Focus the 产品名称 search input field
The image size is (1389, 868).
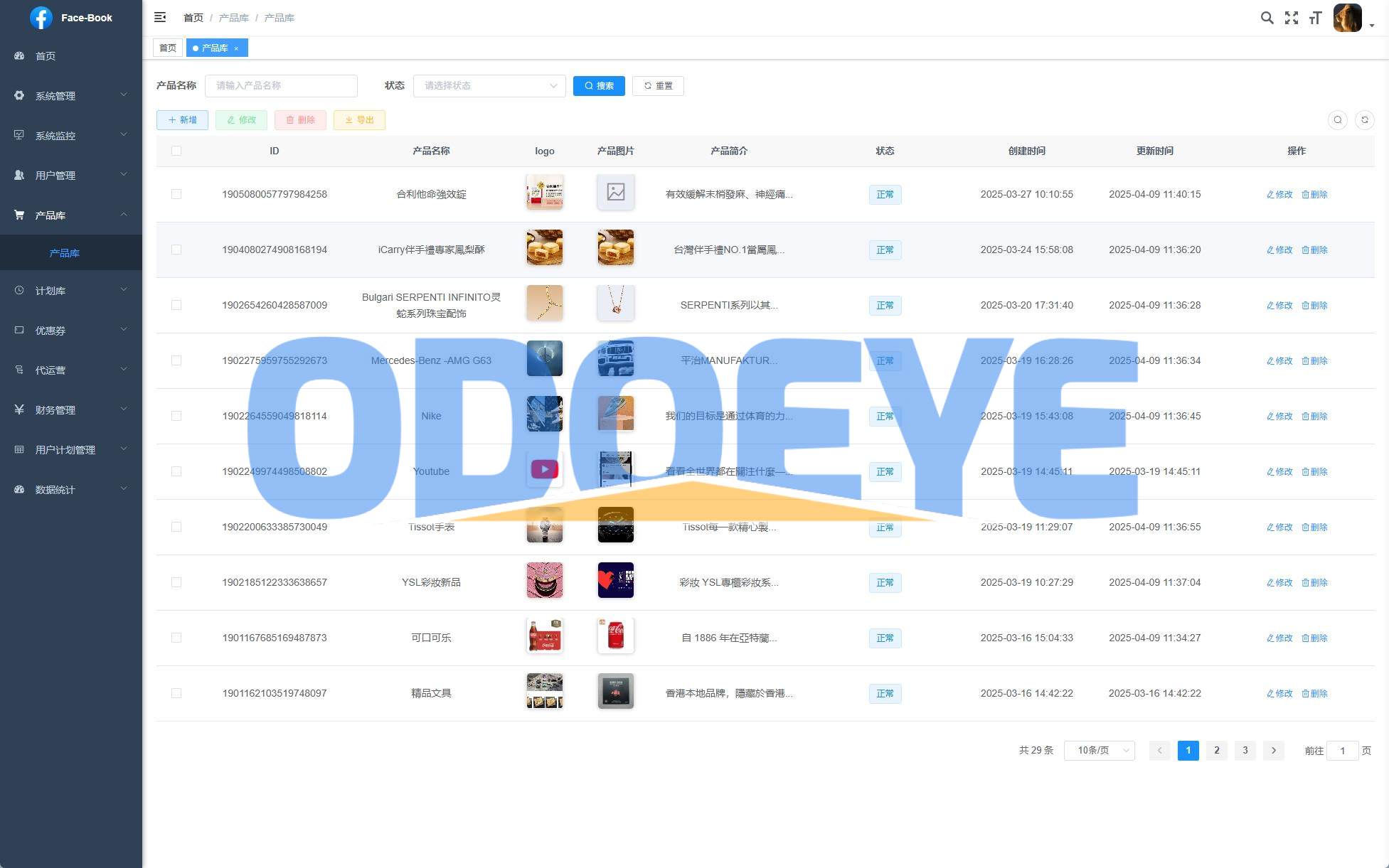point(281,86)
